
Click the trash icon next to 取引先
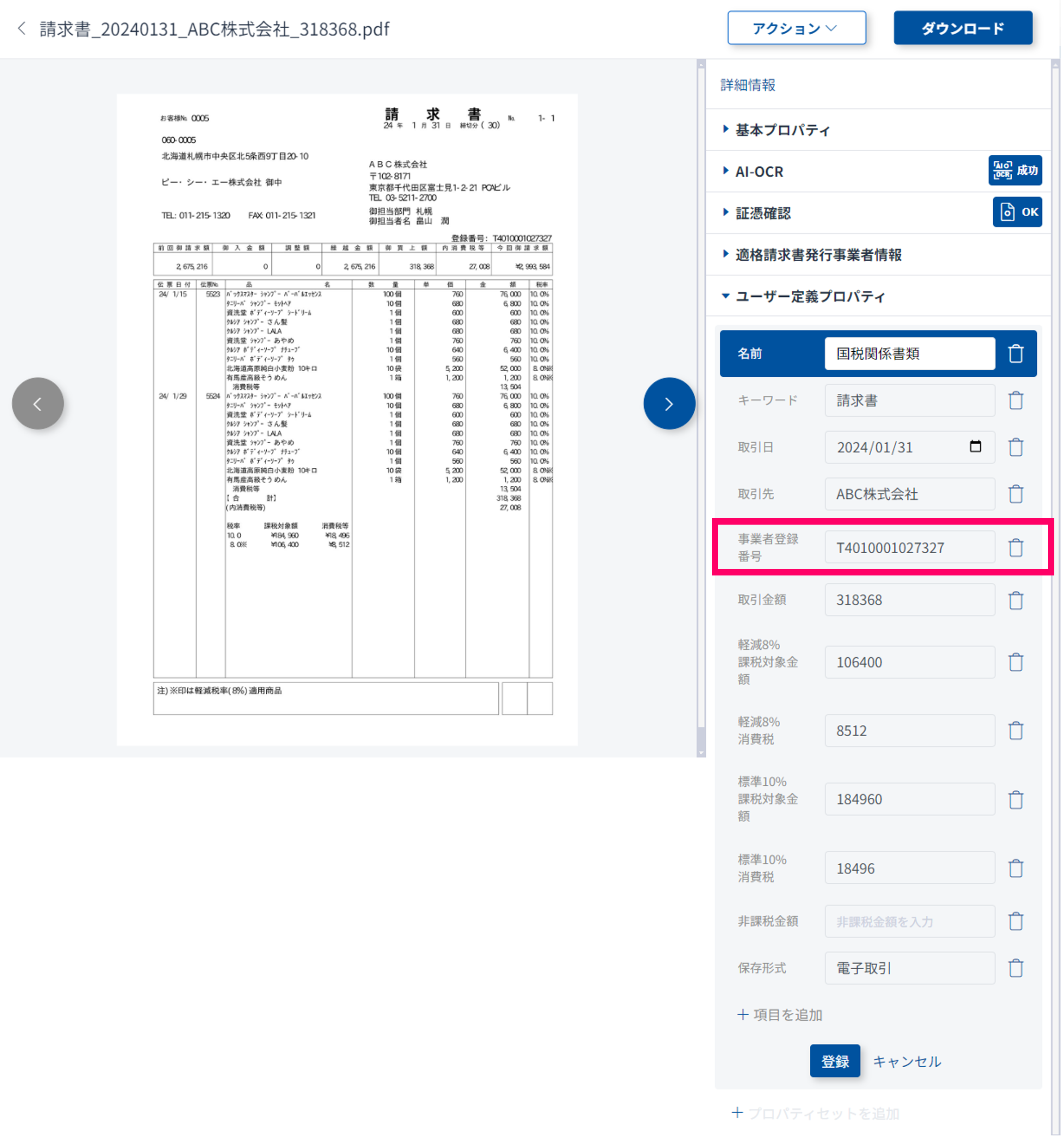(x=1015, y=494)
